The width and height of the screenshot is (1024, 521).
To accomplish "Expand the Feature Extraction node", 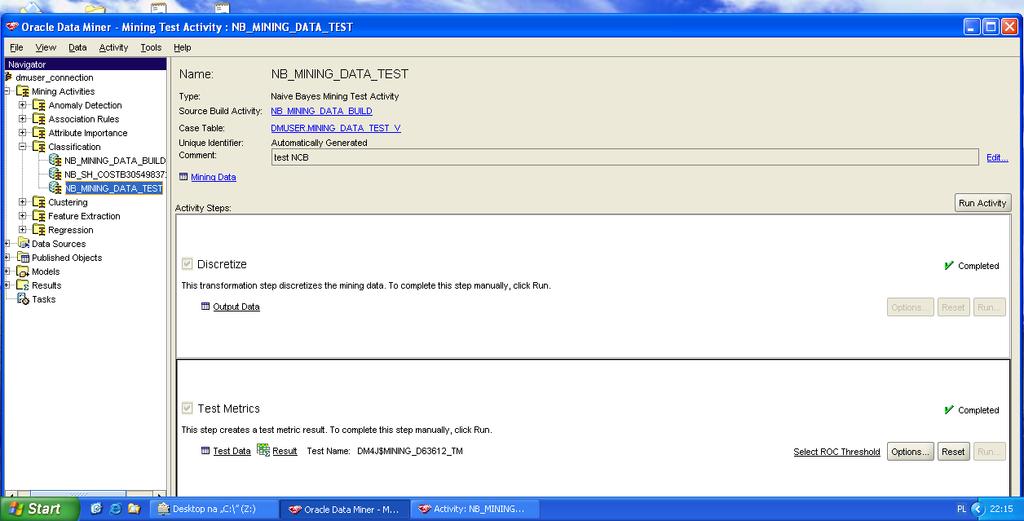I will pos(23,216).
